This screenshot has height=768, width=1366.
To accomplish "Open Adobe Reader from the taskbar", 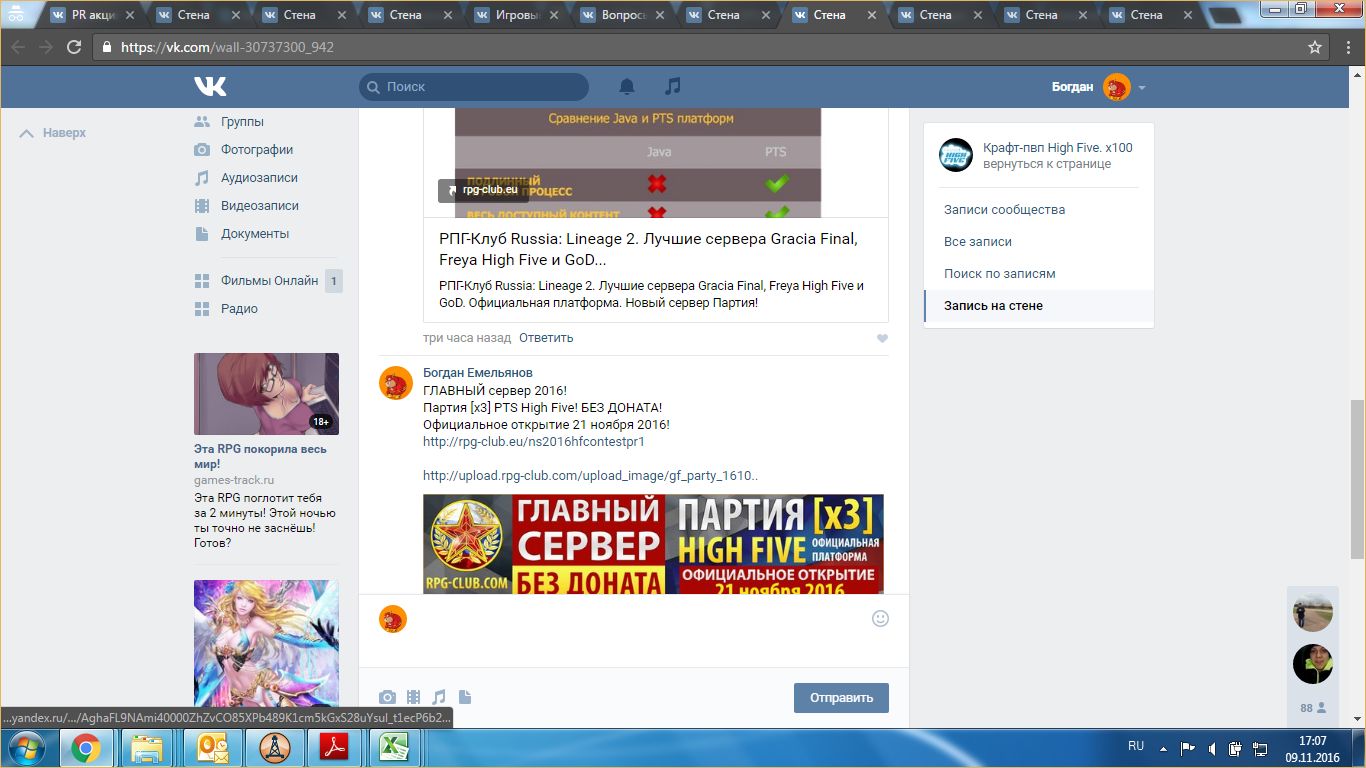I will 332,748.
